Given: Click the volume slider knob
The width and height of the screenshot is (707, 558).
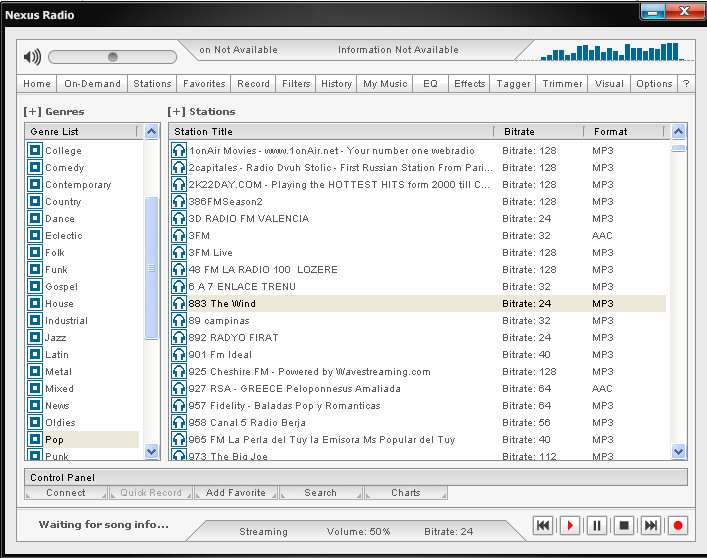Looking at the screenshot, I should [113, 57].
